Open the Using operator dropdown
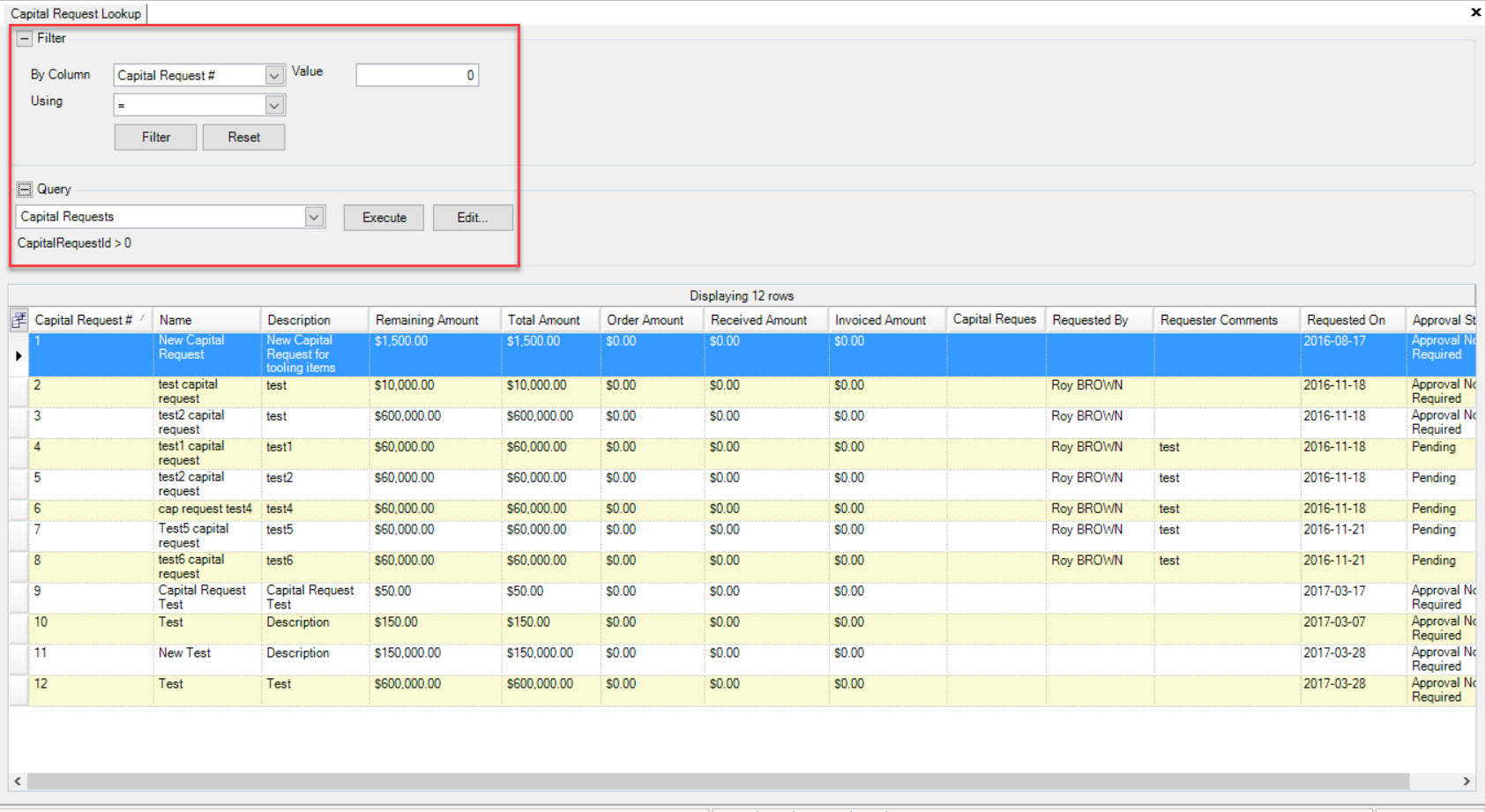 pos(274,106)
